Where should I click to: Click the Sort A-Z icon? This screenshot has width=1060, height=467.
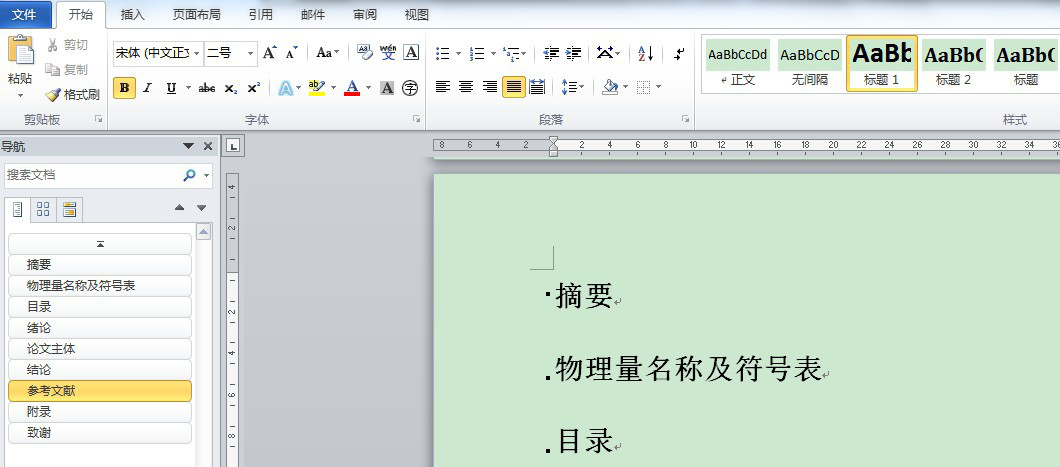click(x=645, y=53)
